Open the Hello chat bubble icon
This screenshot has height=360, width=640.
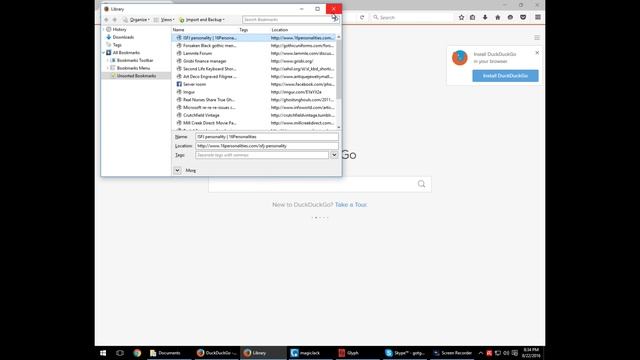click(x=510, y=18)
